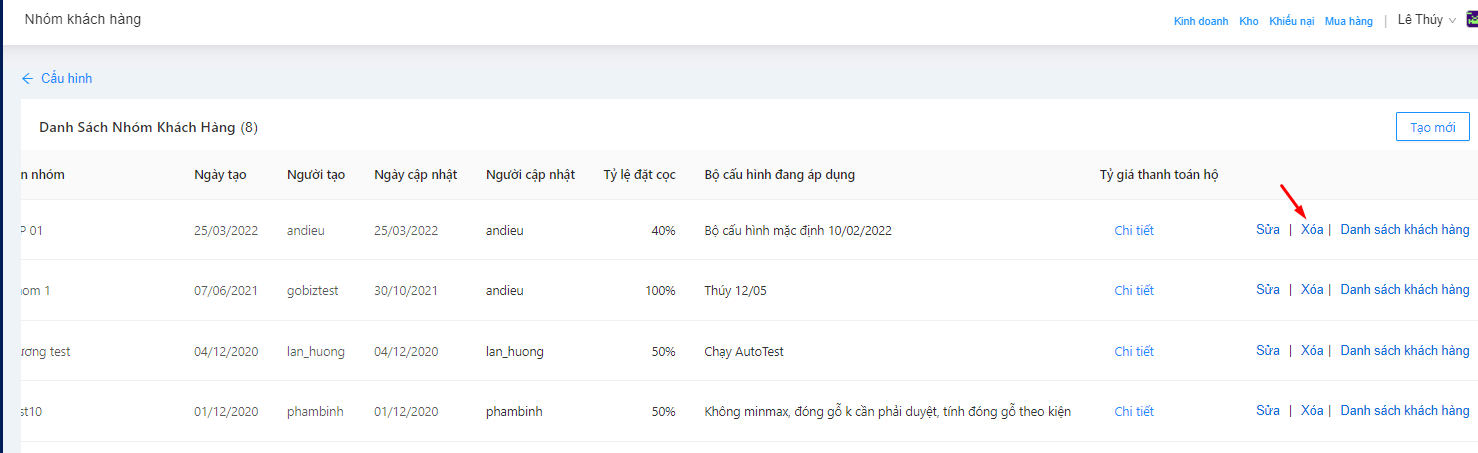Open Chi tiết for the 40% deposit row
1478x453 pixels.
click(x=1134, y=231)
